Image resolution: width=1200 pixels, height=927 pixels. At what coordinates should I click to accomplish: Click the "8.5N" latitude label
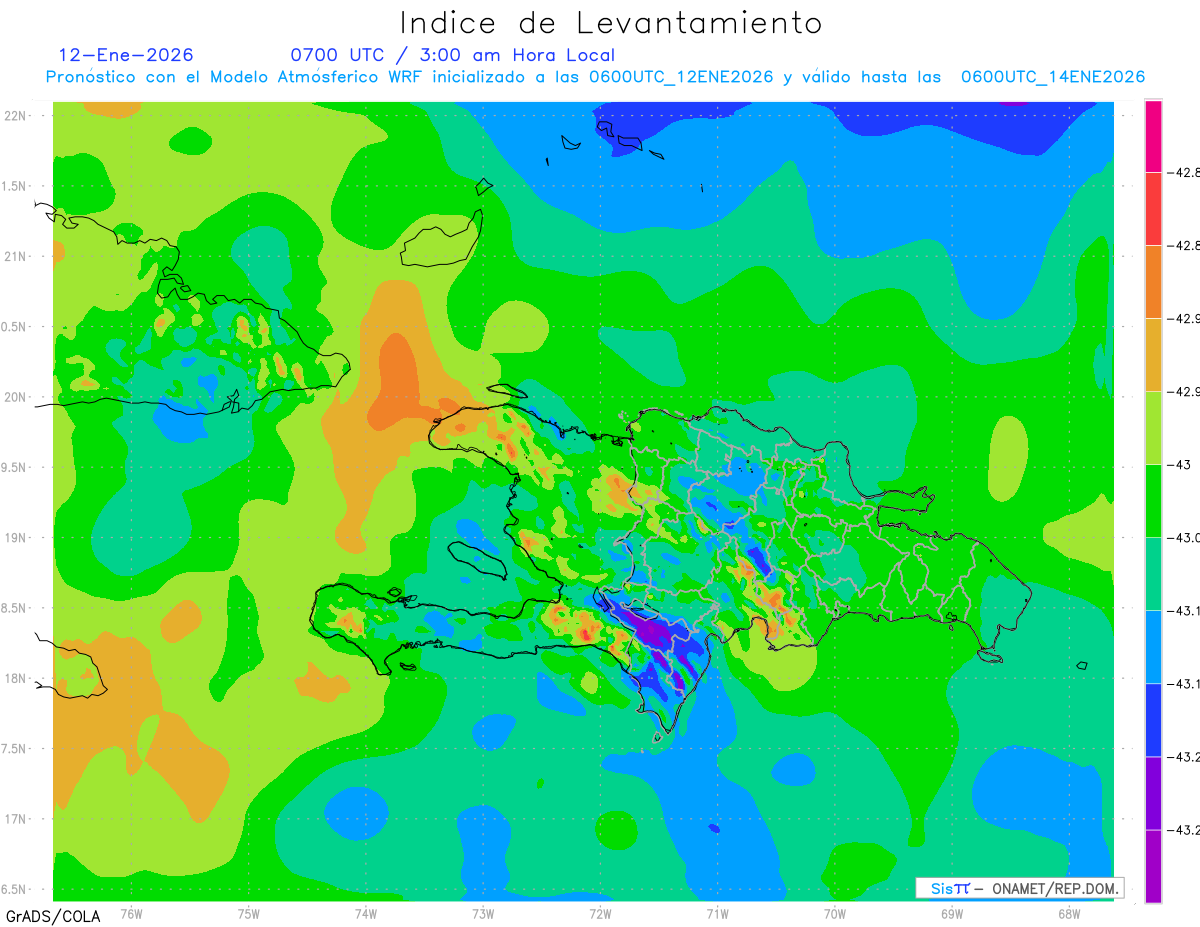pyautogui.click(x=15, y=608)
